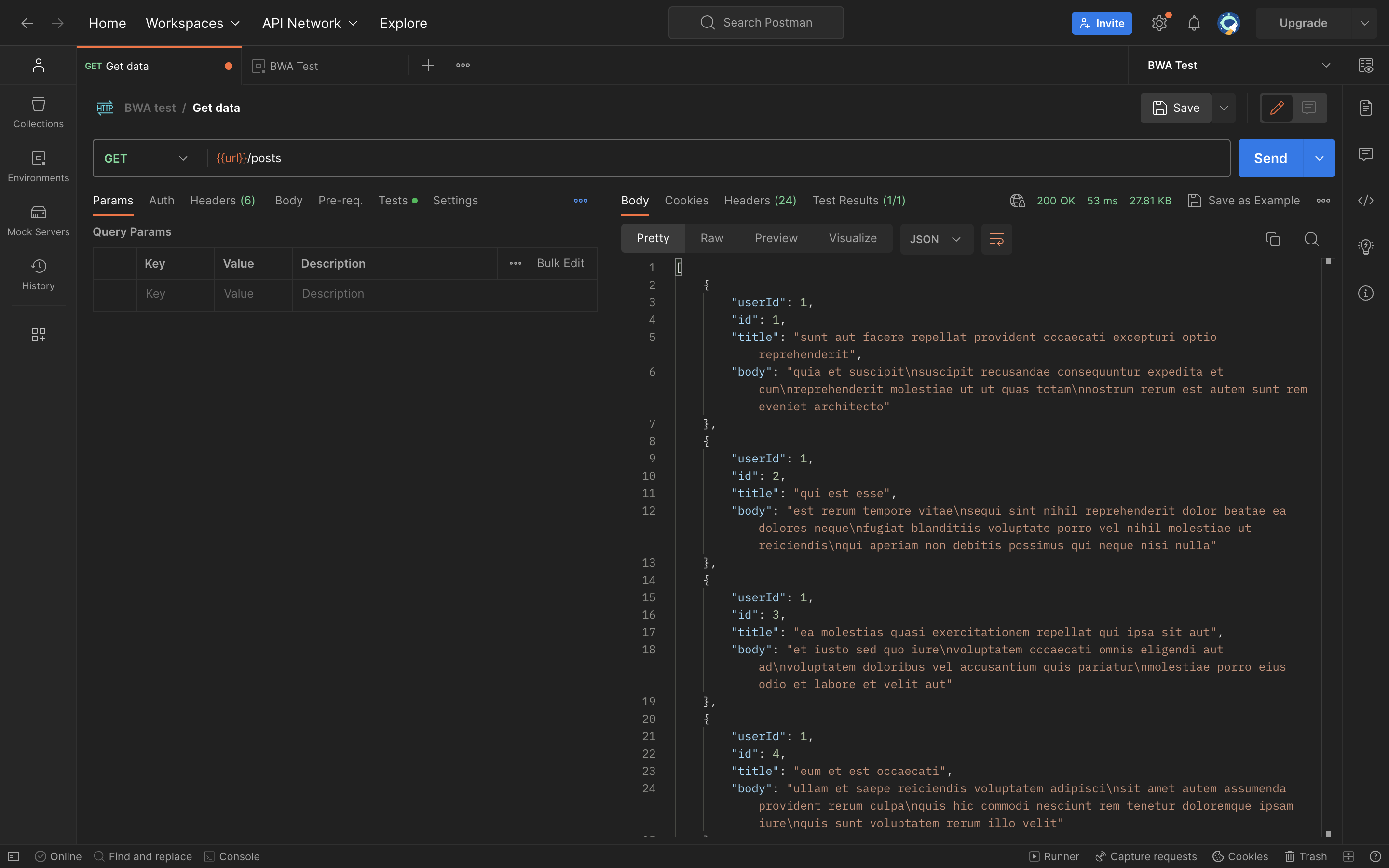1389x868 pixels.
Task: Click Save as Example
Action: click(x=1244, y=200)
